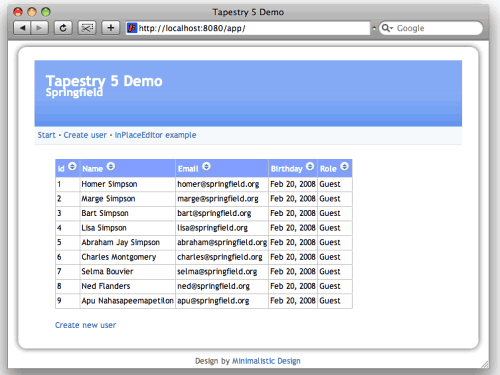
Task: Click the Create new user link
Action: point(85,325)
